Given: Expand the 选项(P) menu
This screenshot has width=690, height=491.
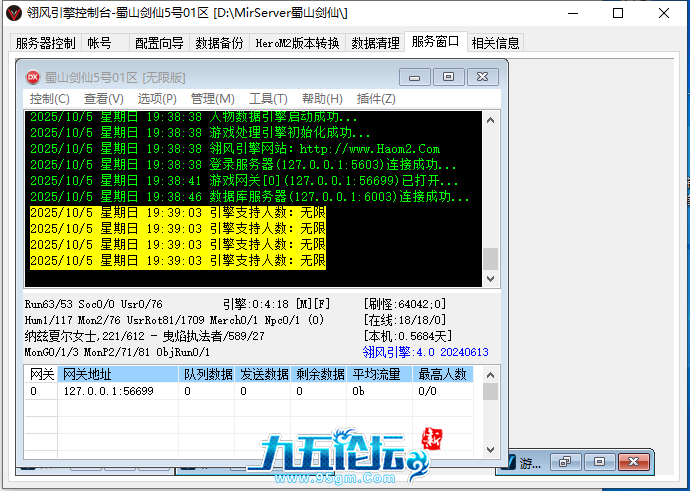Looking at the screenshot, I should pyautogui.click(x=157, y=99).
